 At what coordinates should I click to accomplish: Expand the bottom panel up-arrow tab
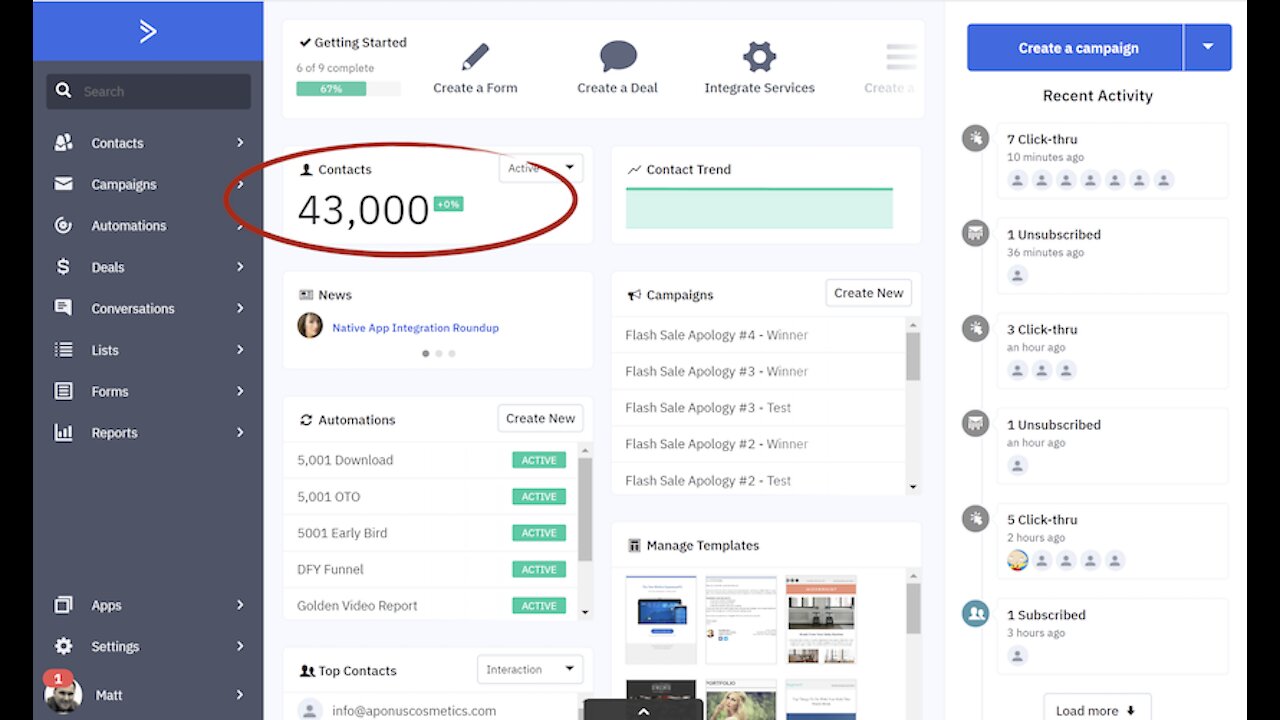(643, 710)
